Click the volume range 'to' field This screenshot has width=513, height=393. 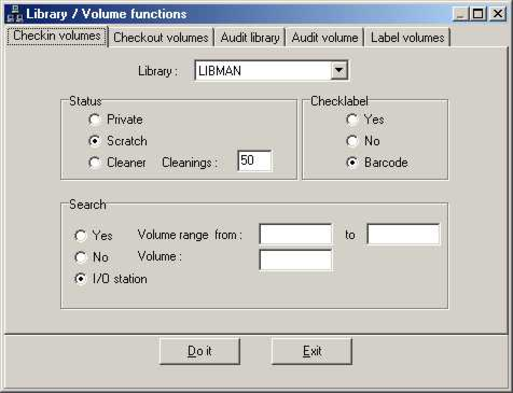pos(403,234)
